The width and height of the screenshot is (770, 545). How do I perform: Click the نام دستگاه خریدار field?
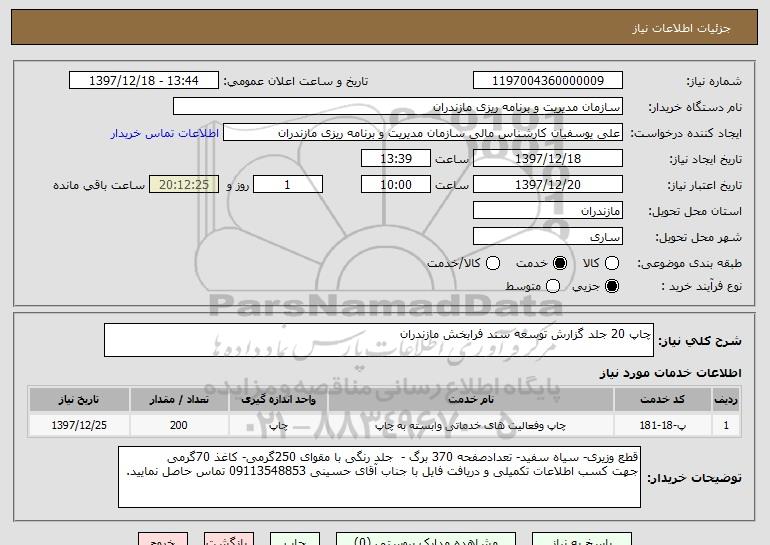click(x=398, y=107)
